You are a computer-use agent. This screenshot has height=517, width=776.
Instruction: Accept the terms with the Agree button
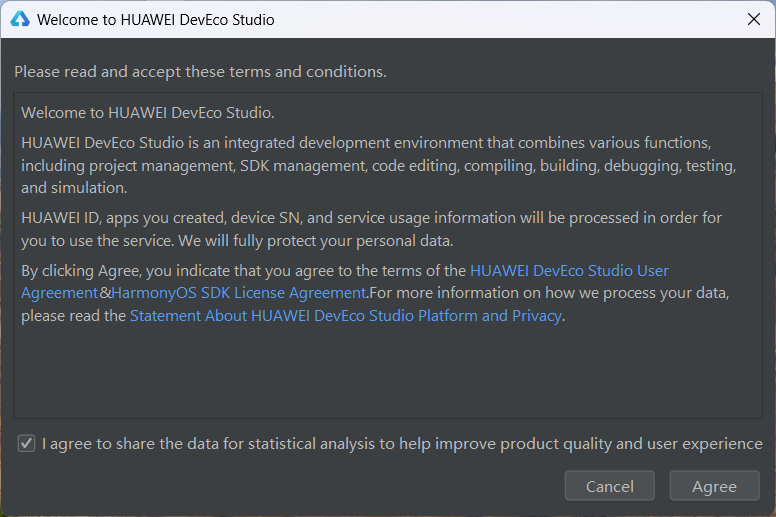(714, 486)
